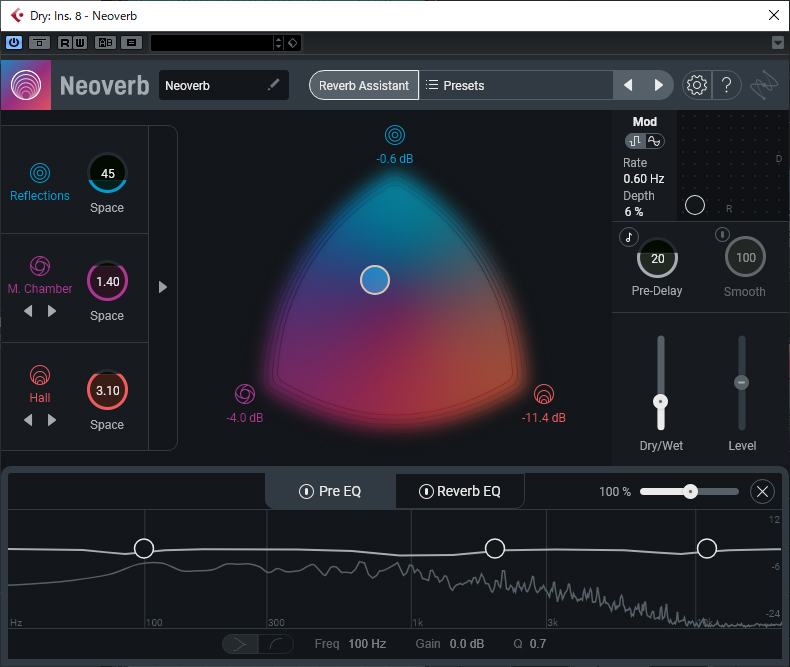Adjust the Smooth knob showing 100

pyautogui.click(x=746, y=257)
